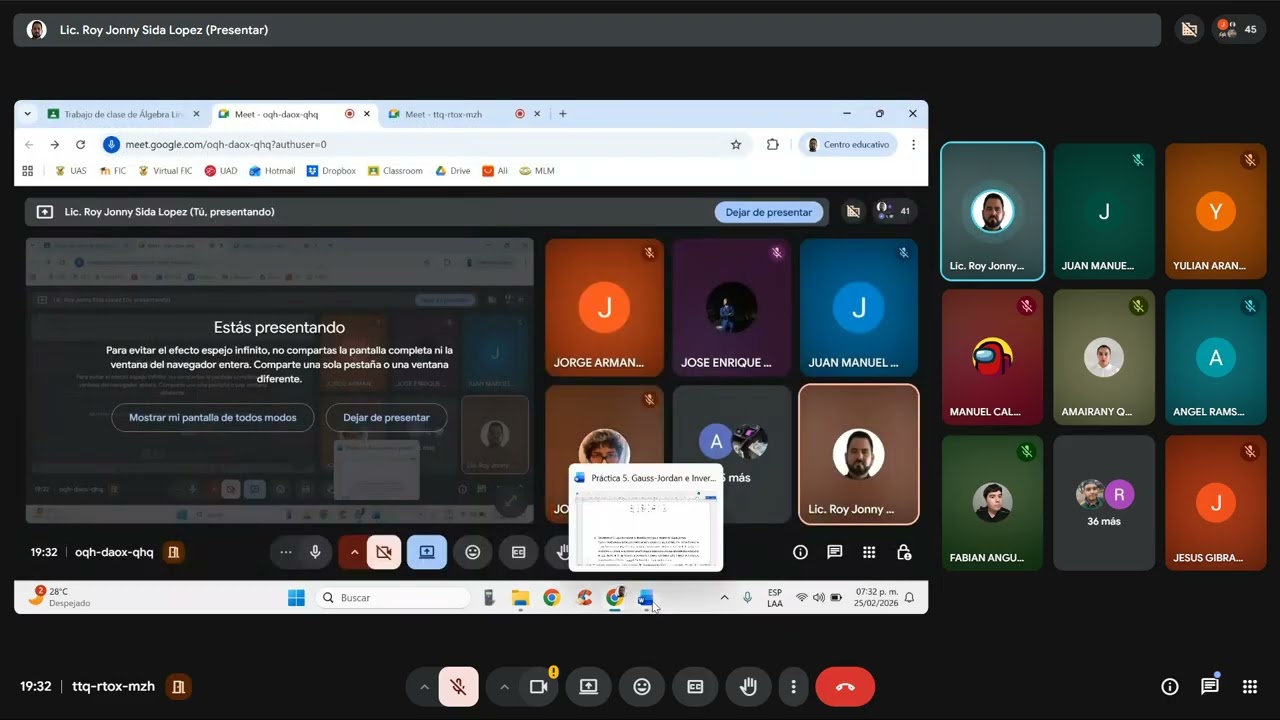Image resolution: width=1280 pixels, height=720 pixels.
Task: Toggle the camera in outer Meet bar
Action: (x=539, y=687)
